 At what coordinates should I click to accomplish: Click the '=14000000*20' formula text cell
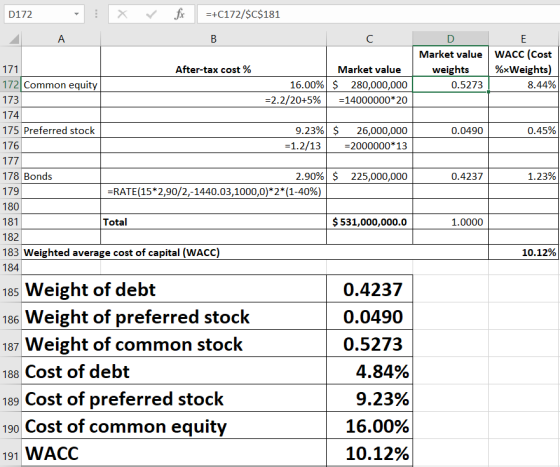(369, 100)
